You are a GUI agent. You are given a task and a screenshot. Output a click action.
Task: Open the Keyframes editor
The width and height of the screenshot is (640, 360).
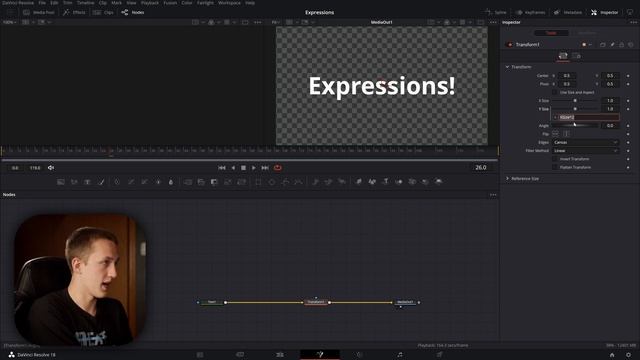coord(530,12)
